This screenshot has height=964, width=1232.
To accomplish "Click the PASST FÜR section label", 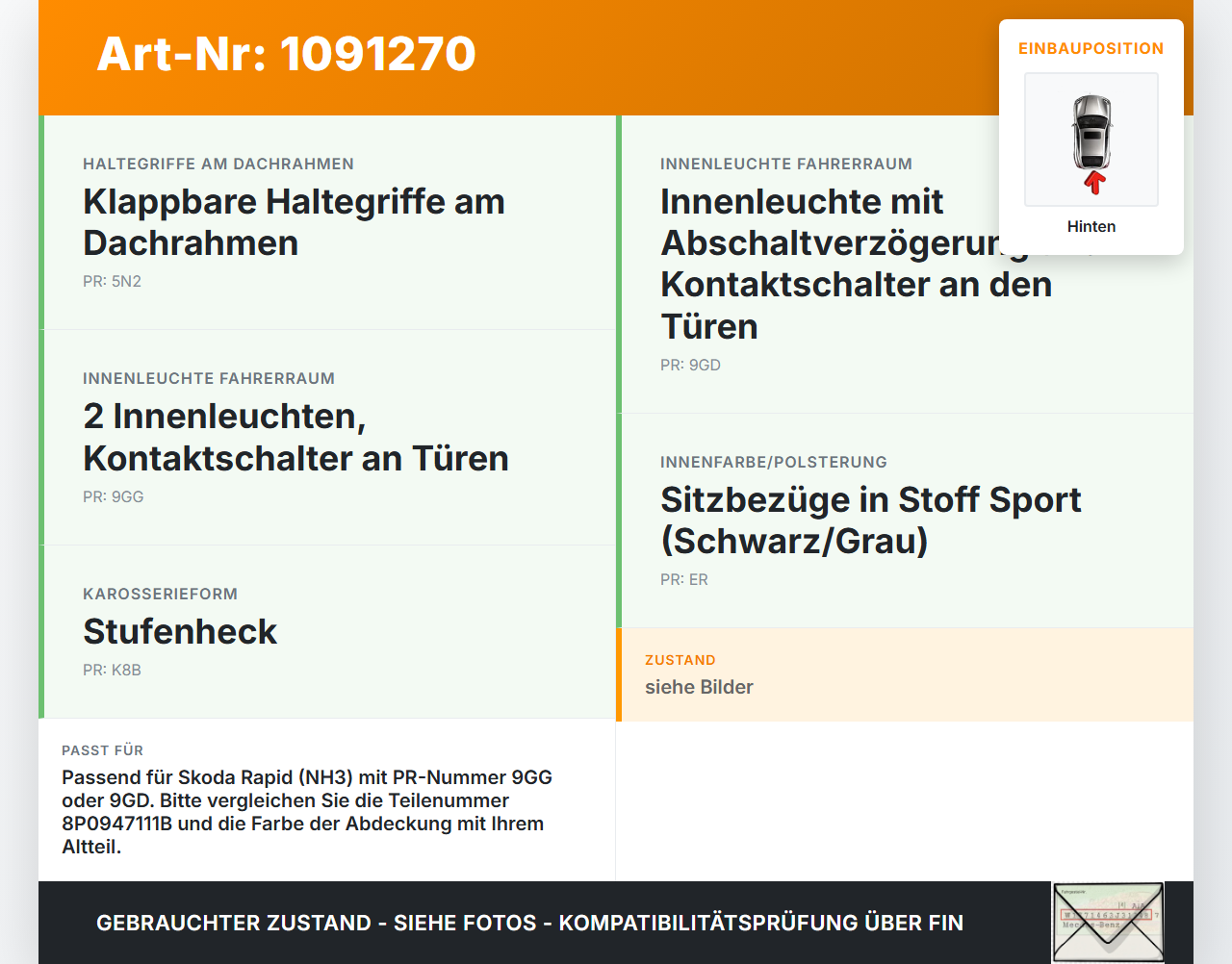I will point(102,750).
